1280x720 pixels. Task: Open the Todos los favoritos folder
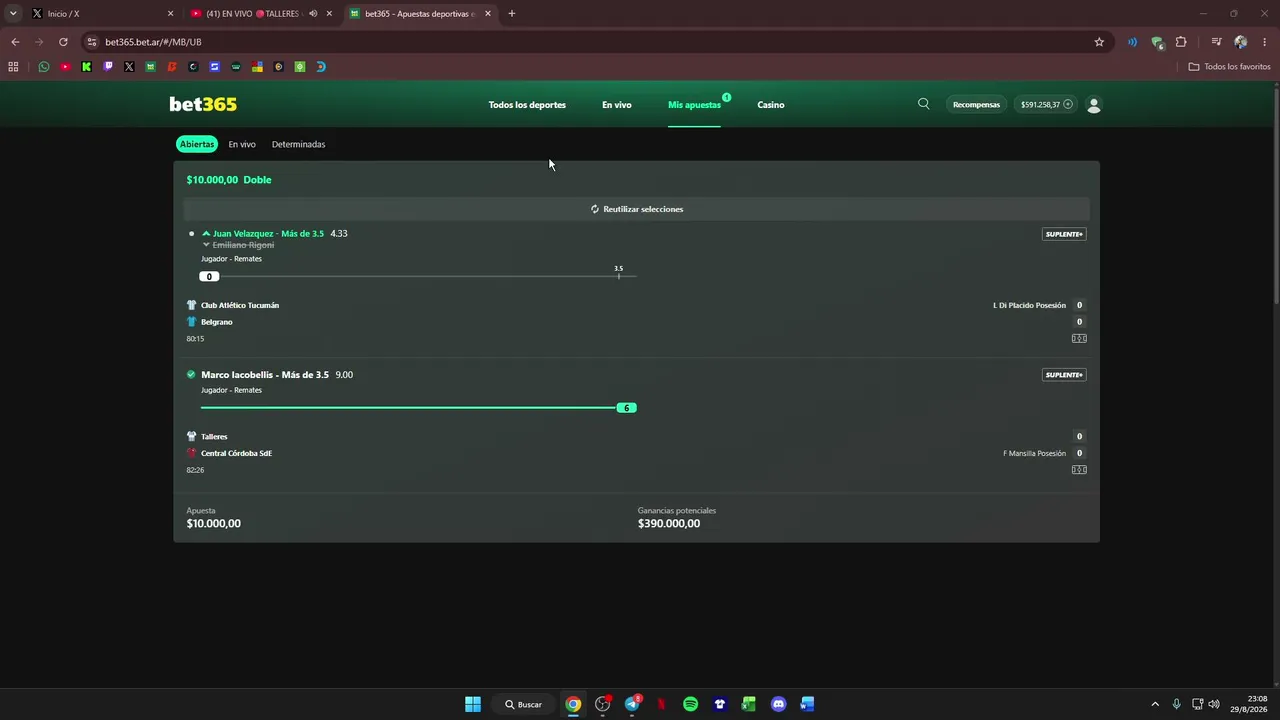[1229, 67]
